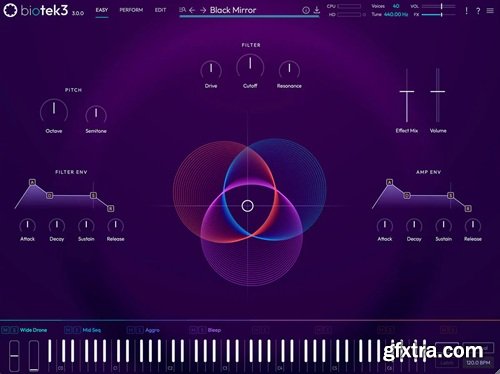
Task: Mute the Wide Drone layer
Action: [5, 330]
